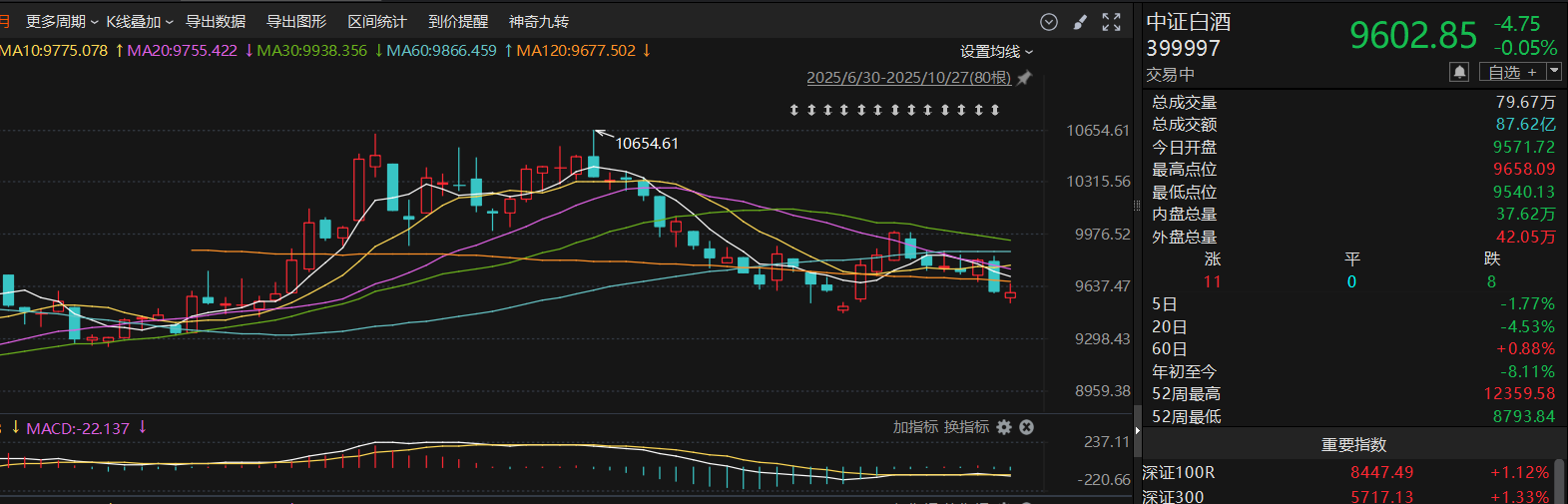Click the MA120:9677.502 label
Viewport: 1568px width, 504px height.
coord(576,51)
